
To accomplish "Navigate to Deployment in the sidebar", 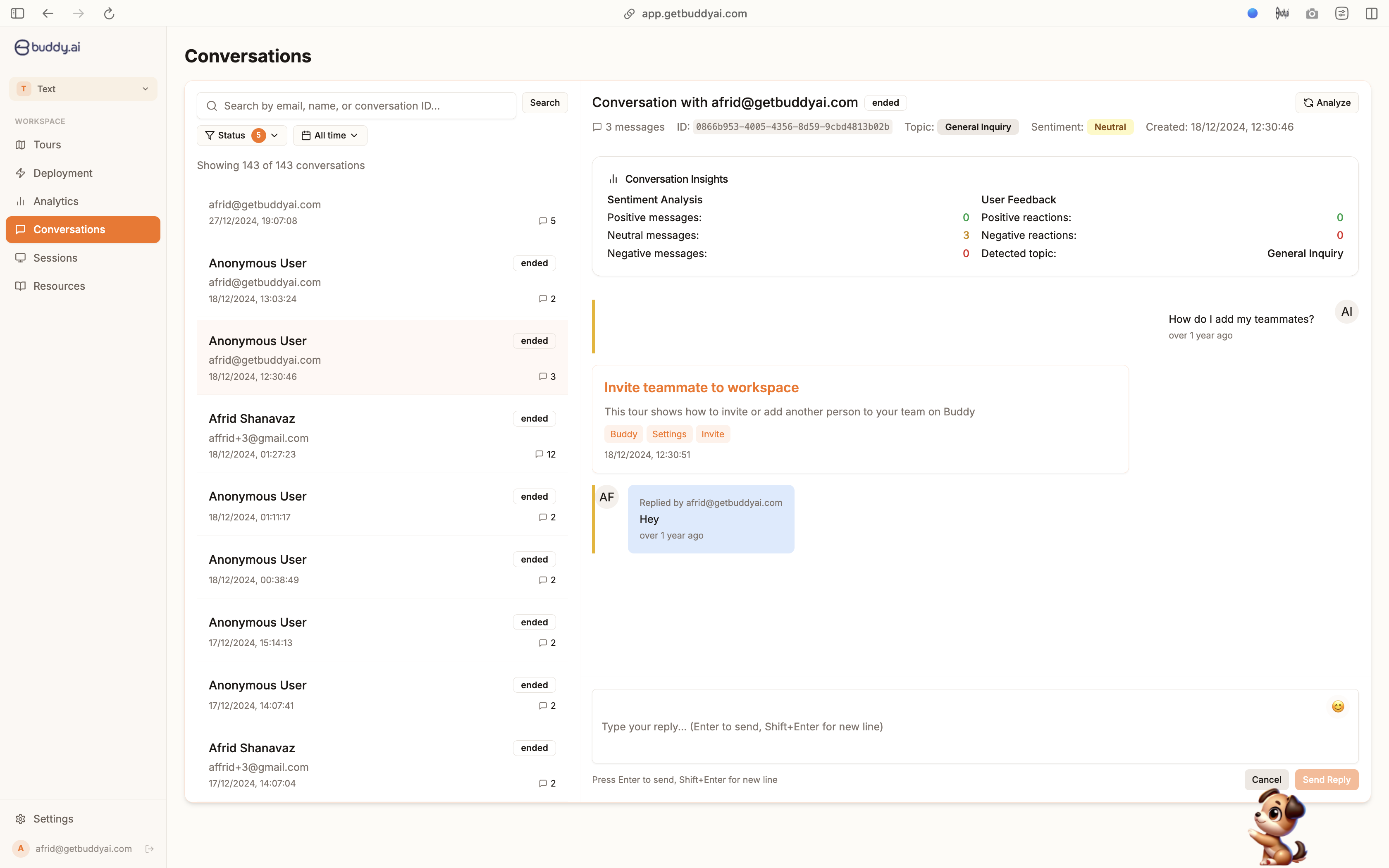I will point(83,173).
